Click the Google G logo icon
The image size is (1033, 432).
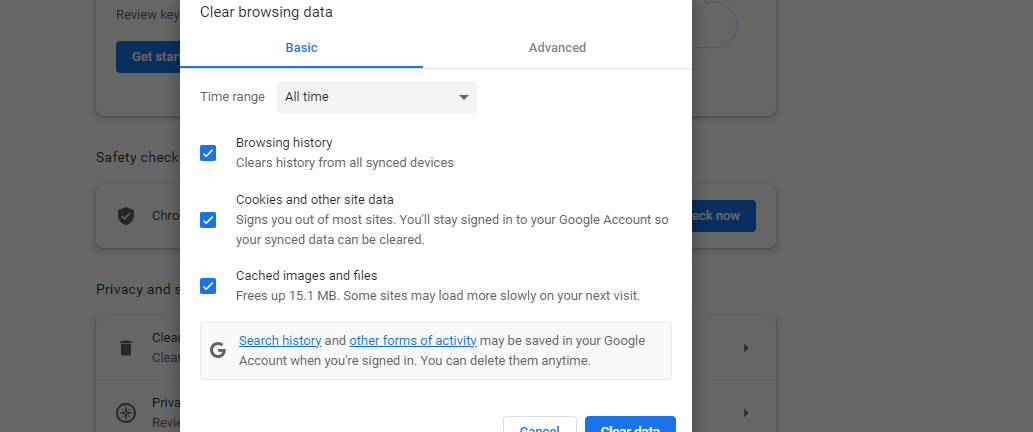[218, 350]
